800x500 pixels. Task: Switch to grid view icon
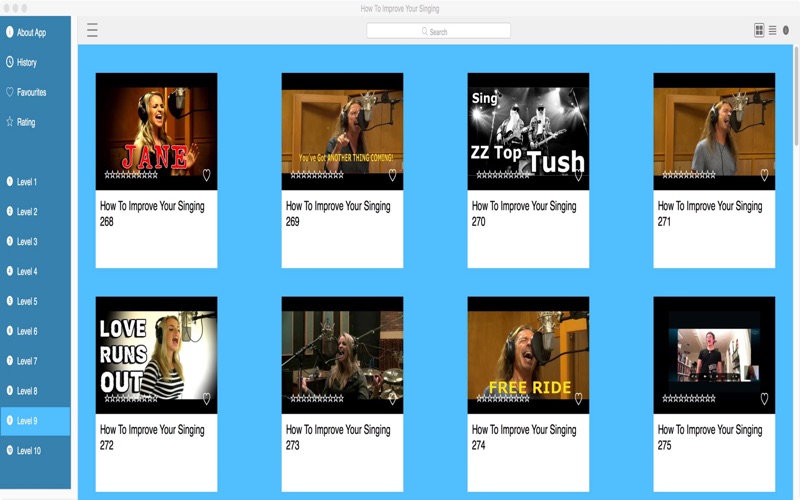[x=759, y=31]
